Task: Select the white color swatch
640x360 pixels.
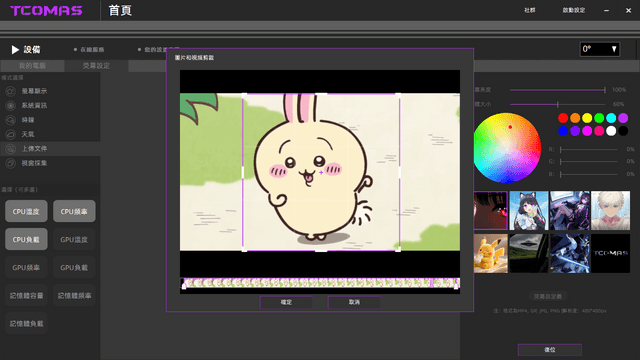Action: (611, 131)
